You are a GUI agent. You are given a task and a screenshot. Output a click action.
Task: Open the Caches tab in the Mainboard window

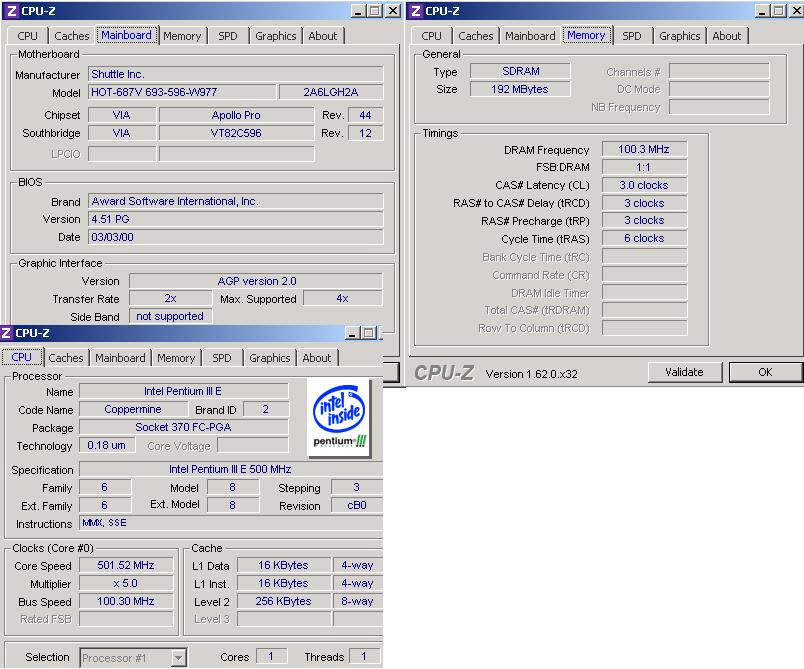(x=71, y=36)
